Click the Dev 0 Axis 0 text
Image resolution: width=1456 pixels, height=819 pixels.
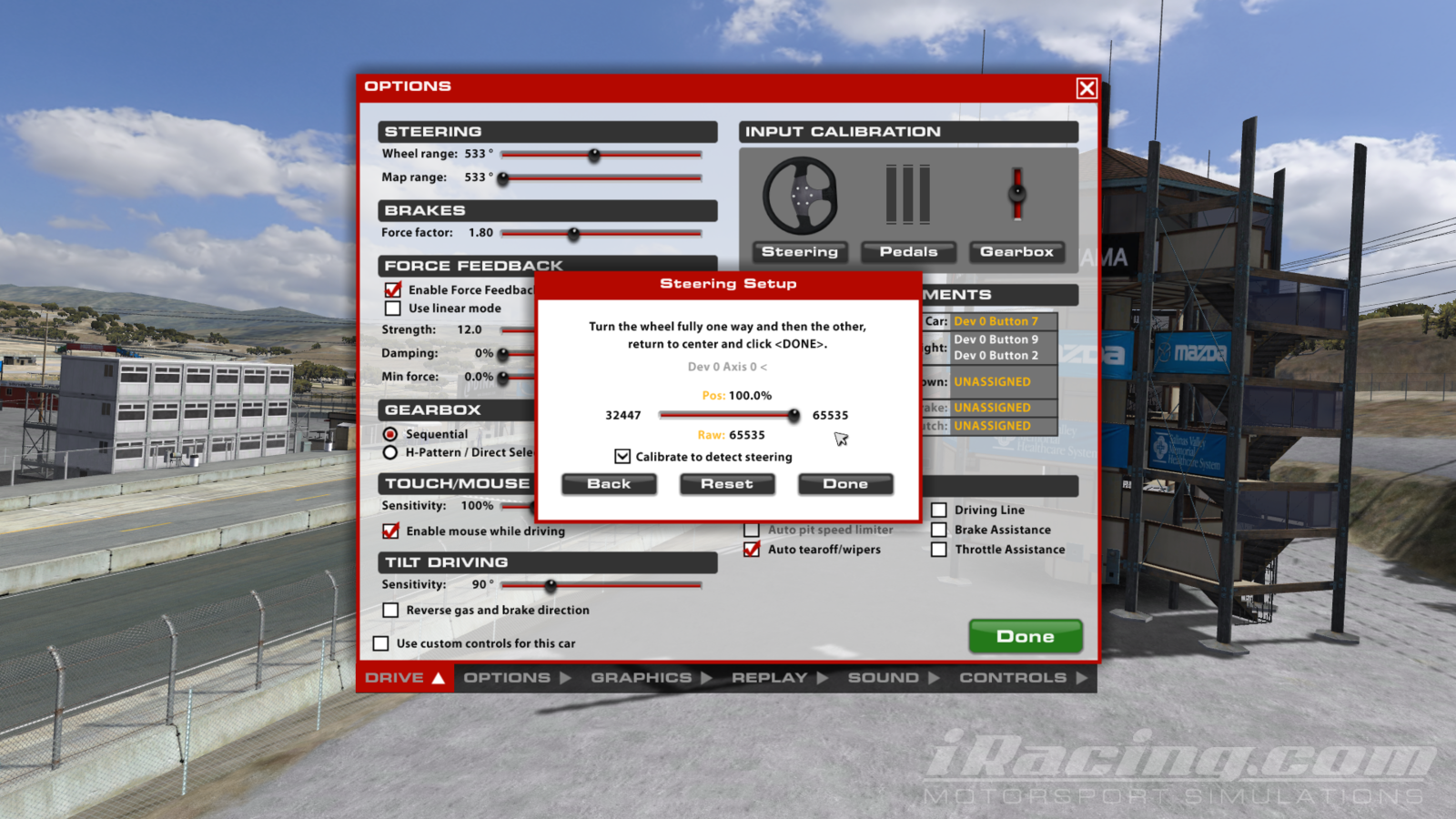(727, 367)
